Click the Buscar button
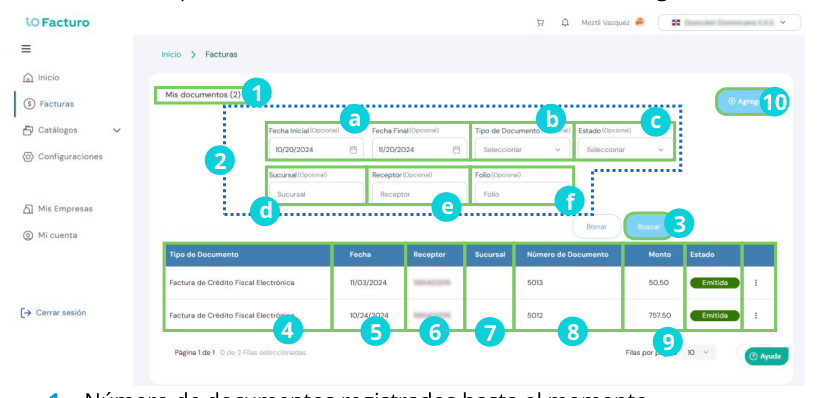The image size is (817, 398). point(649,227)
